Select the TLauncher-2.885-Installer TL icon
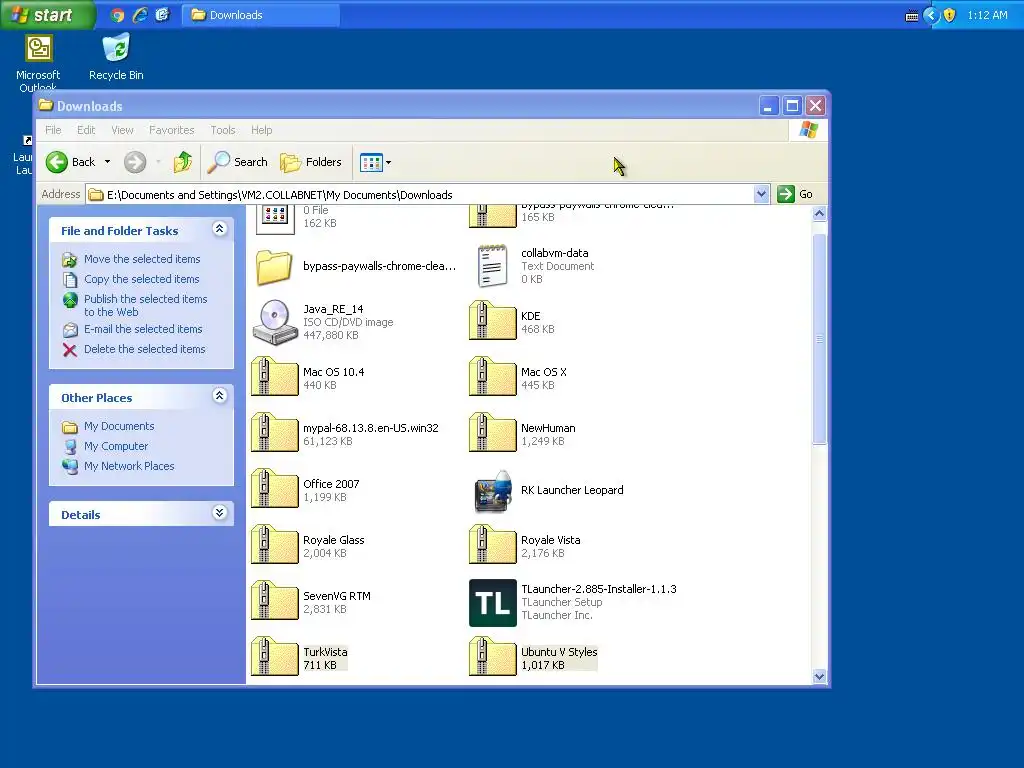The width and height of the screenshot is (1024, 768). 492,603
